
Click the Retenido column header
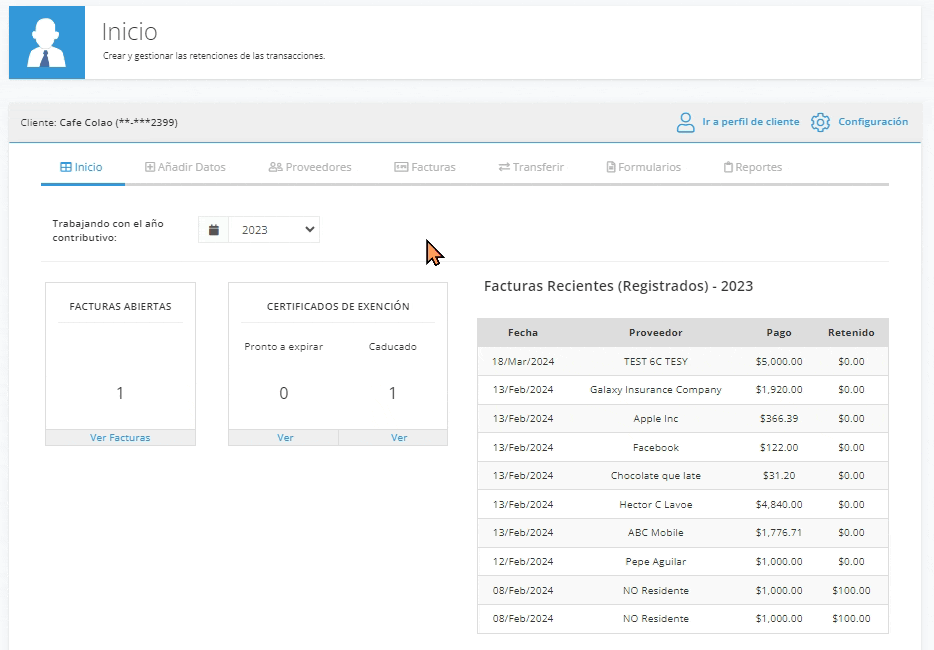point(851,332)
